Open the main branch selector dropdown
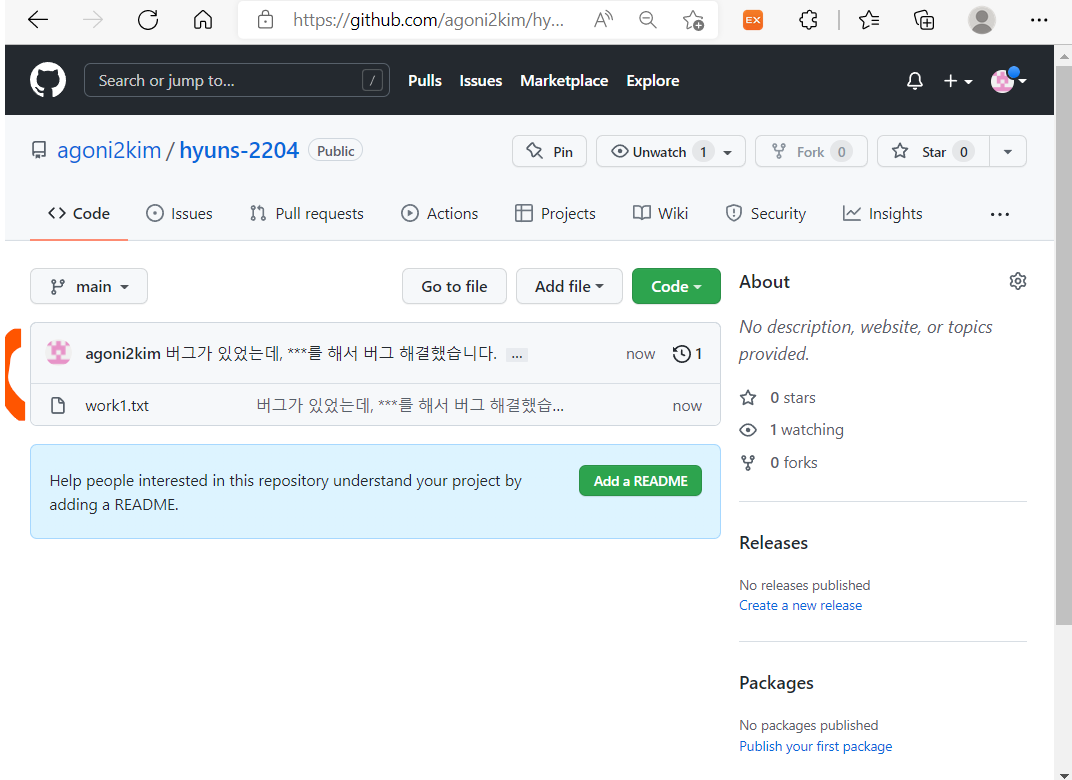1072x780 pixels. pyautogui.click(x=89, y=286)
